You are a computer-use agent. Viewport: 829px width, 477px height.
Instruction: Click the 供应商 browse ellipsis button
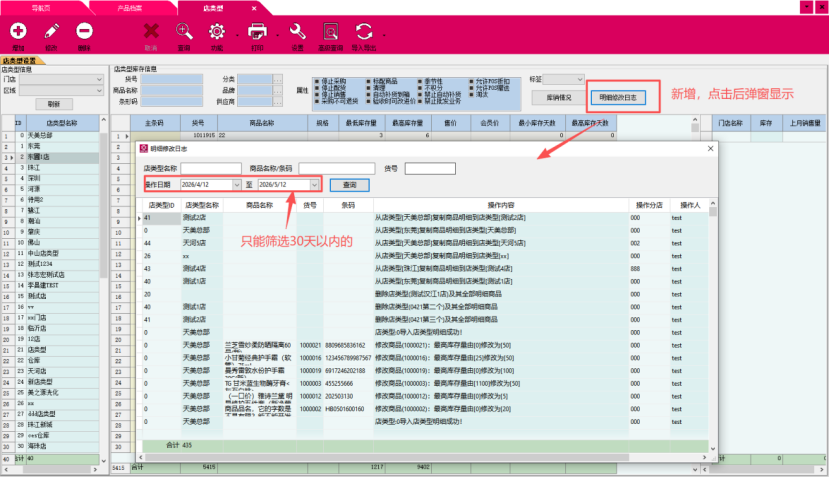click(x=277, y=102)
